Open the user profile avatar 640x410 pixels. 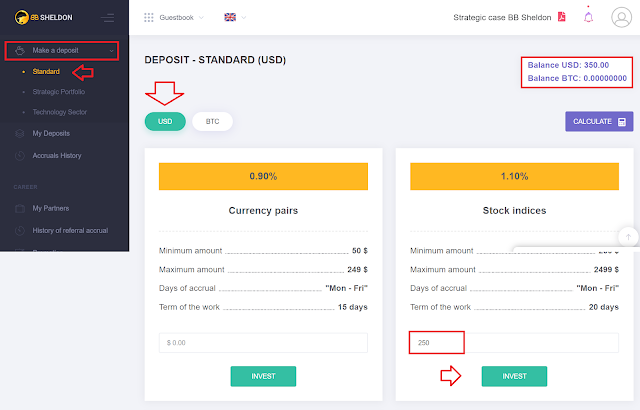[x=621, y=17]
